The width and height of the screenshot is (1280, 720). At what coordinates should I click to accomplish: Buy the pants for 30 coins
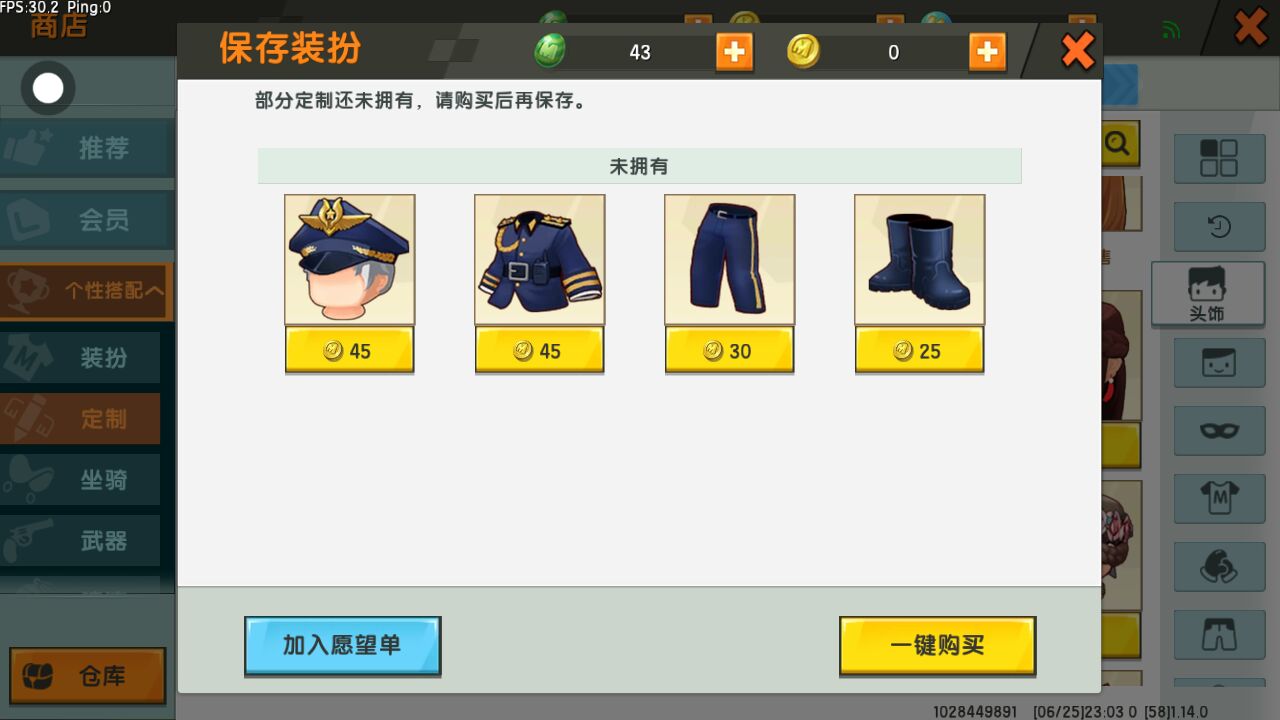(x=730, y=350)
